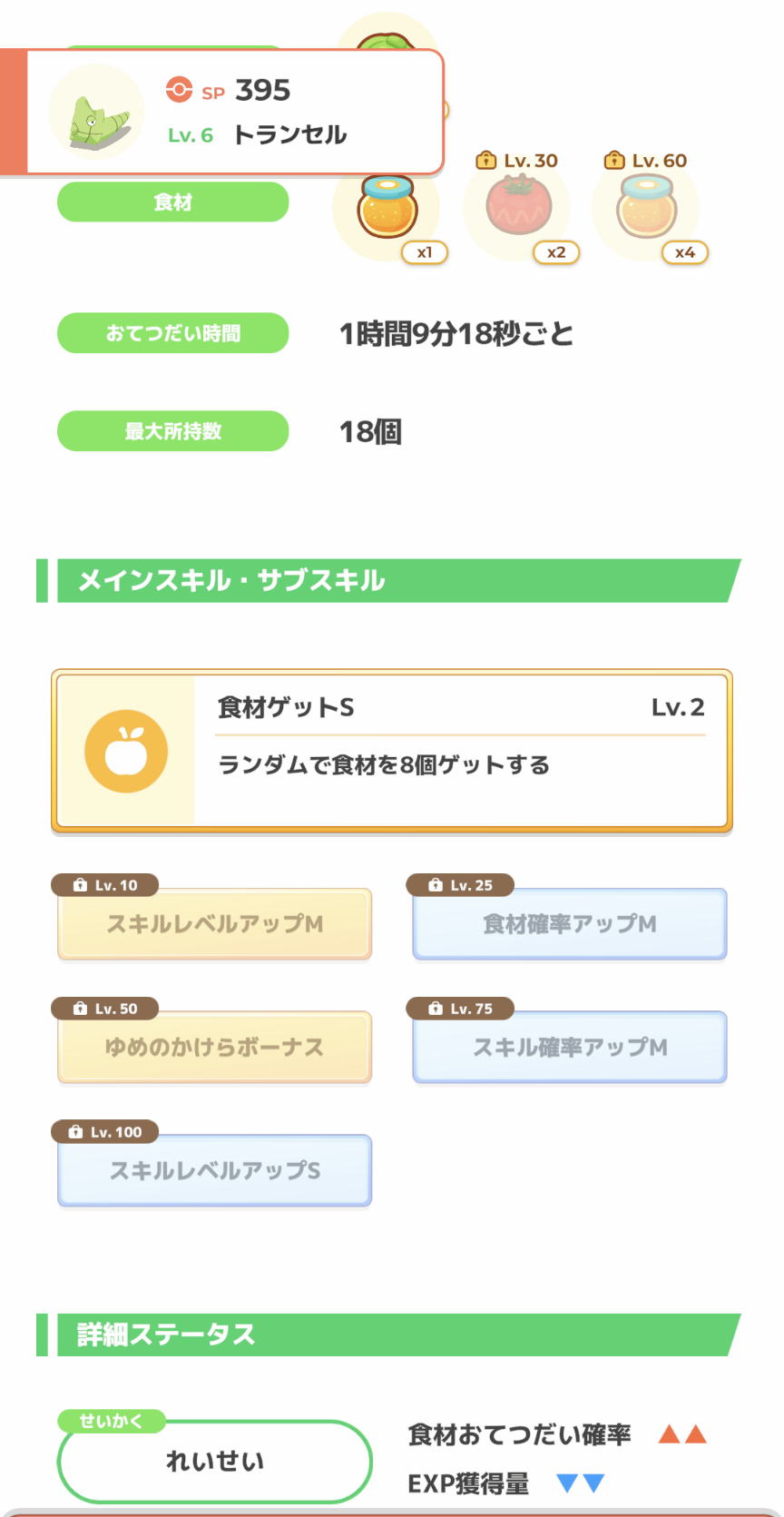Select locked subskill スキル確率アップM

570,1048
